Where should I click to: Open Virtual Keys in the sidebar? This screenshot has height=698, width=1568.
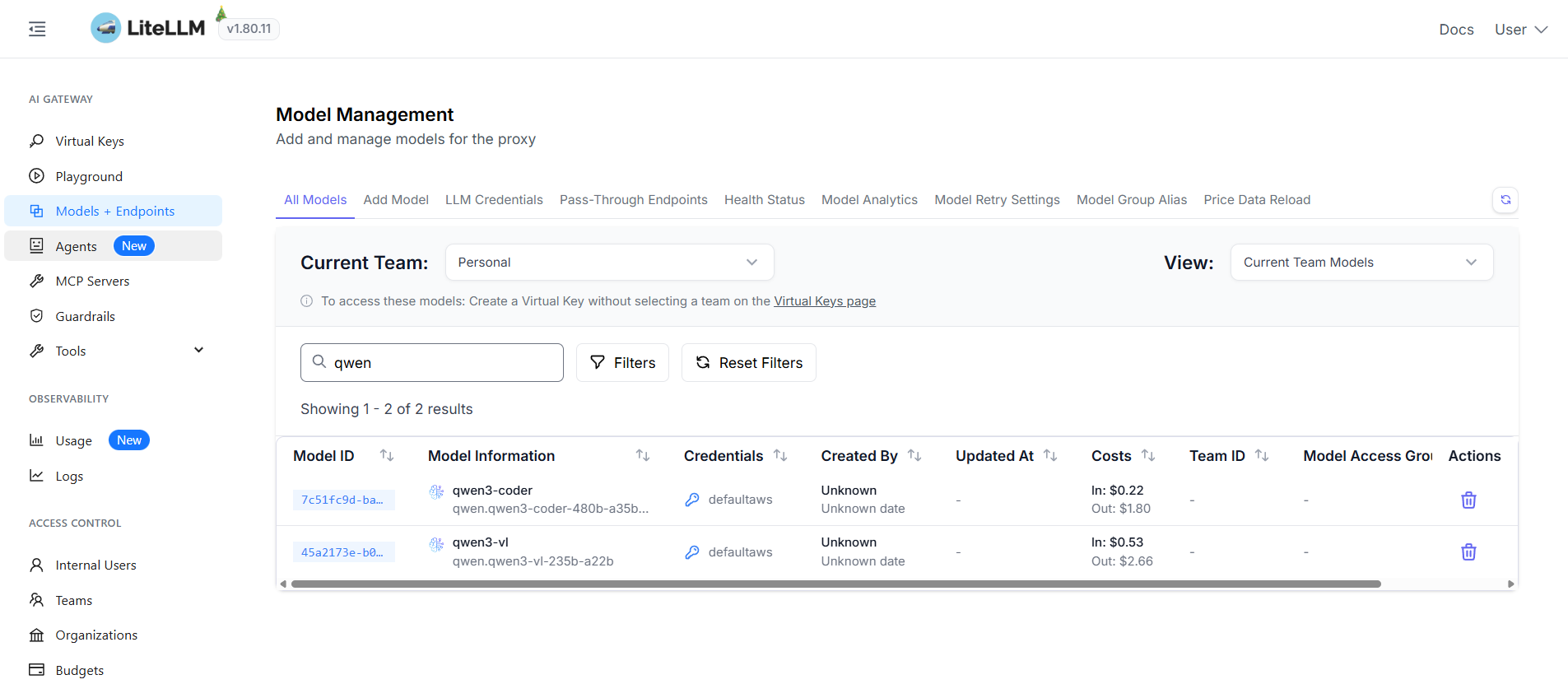(89, 142)
